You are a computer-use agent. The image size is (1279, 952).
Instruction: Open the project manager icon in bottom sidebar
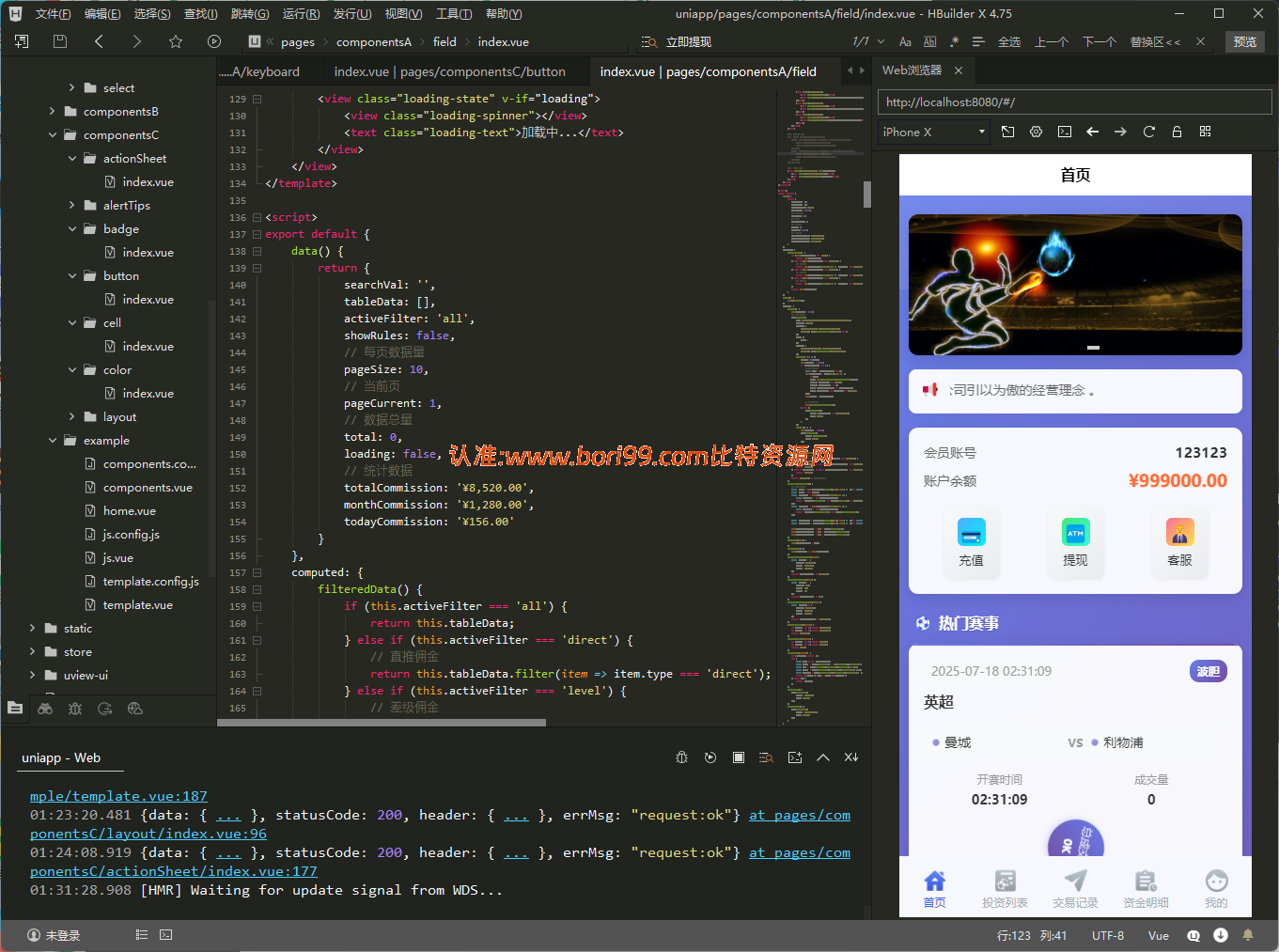15,709
